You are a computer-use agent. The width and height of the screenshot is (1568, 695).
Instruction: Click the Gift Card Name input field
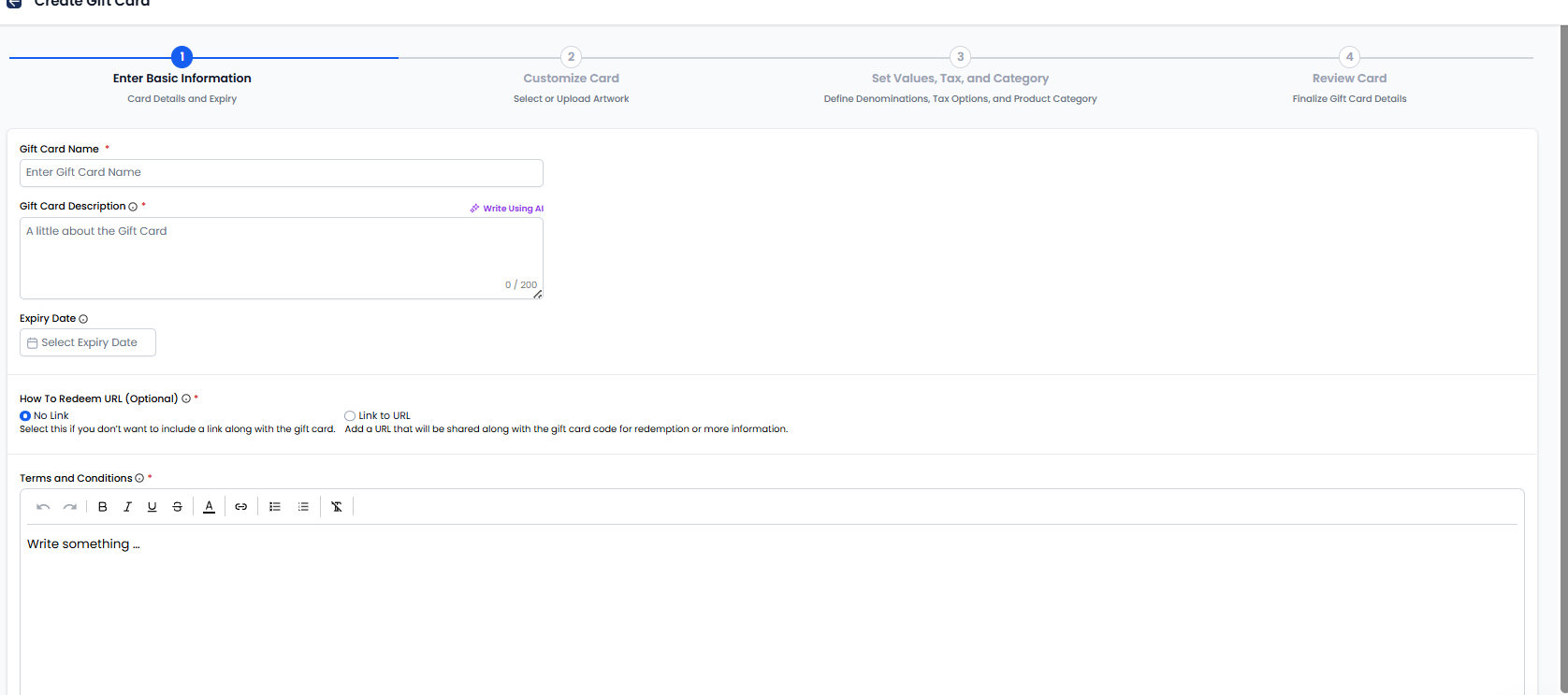(x=281, y=173)
